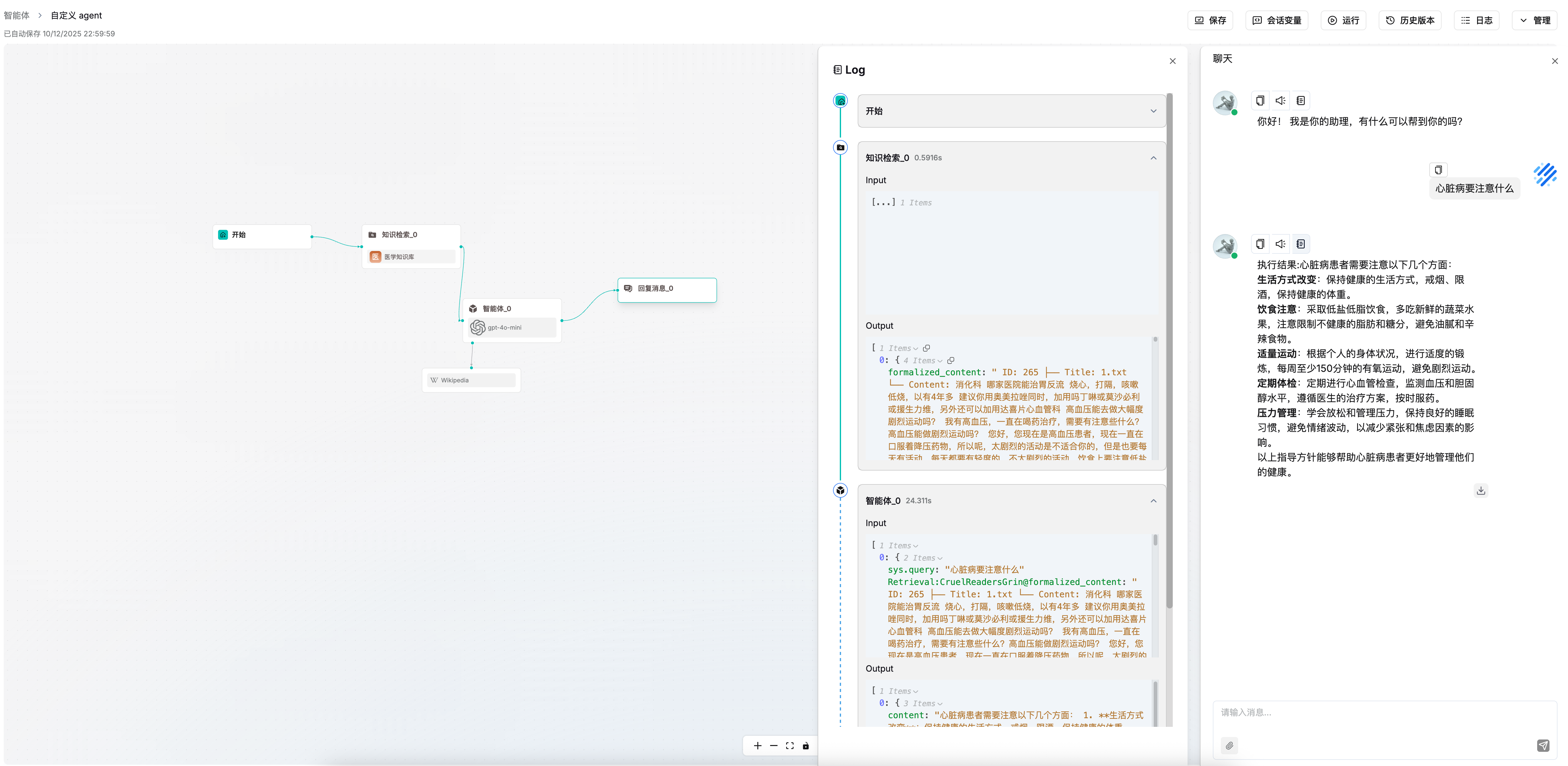Collapse the 知识检索_0 log section
Viewport: 1568px width, 766px height.
(x=1153, y=158)
